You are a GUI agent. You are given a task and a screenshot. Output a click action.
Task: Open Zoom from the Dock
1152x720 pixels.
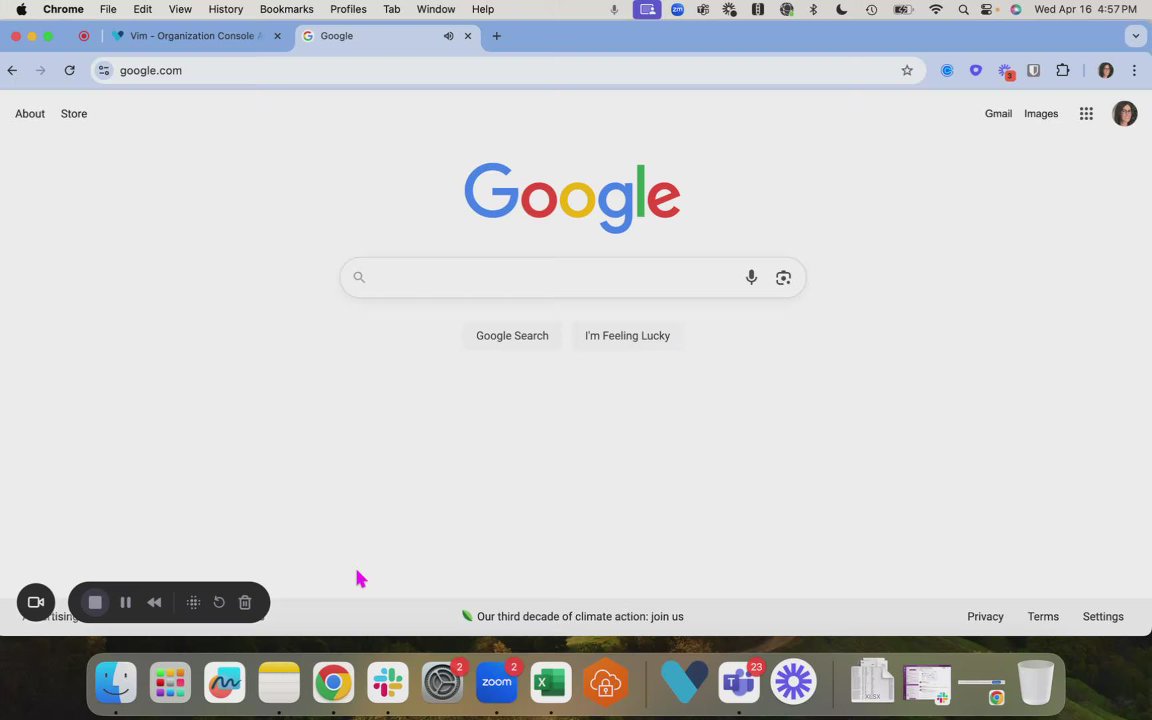[x=497, y=683]
